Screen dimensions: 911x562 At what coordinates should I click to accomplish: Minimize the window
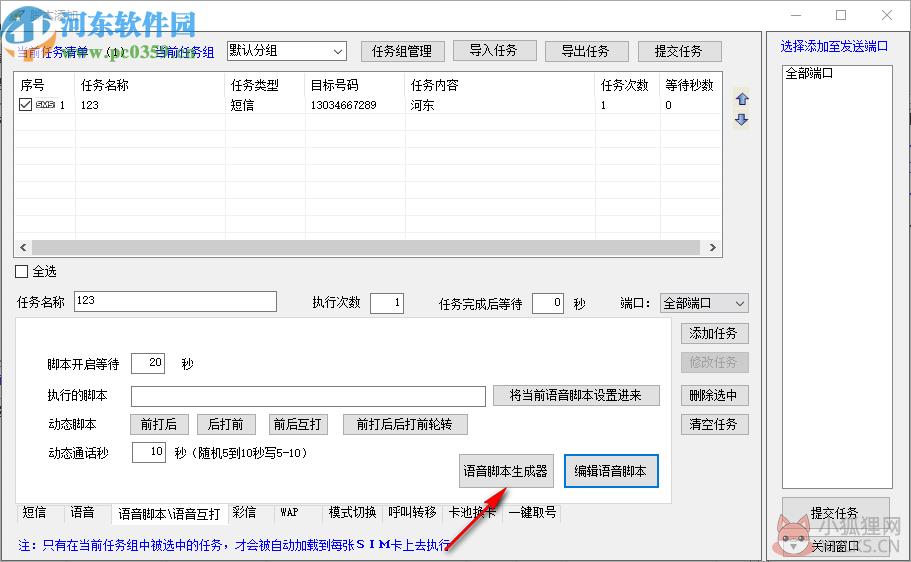pos(796,15)
